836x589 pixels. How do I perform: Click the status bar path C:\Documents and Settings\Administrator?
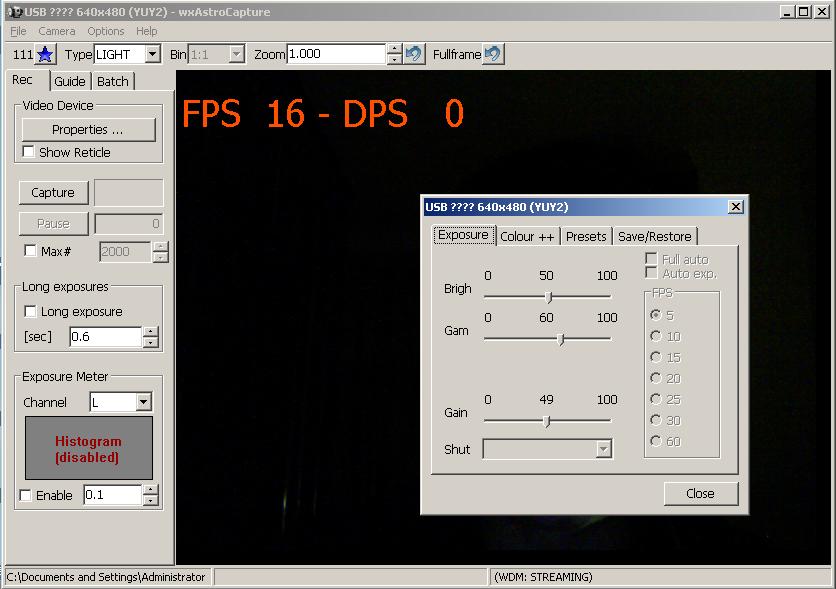pyautogui.click(x=106, y=577)
